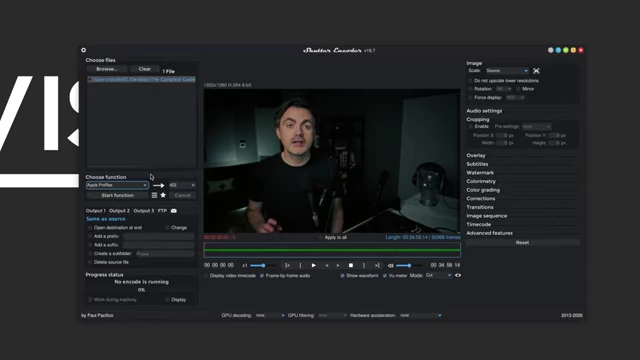Uncheck Frame-by-frame audio
The width and height of the screenshot is (640, 360).
coord(262,276)
